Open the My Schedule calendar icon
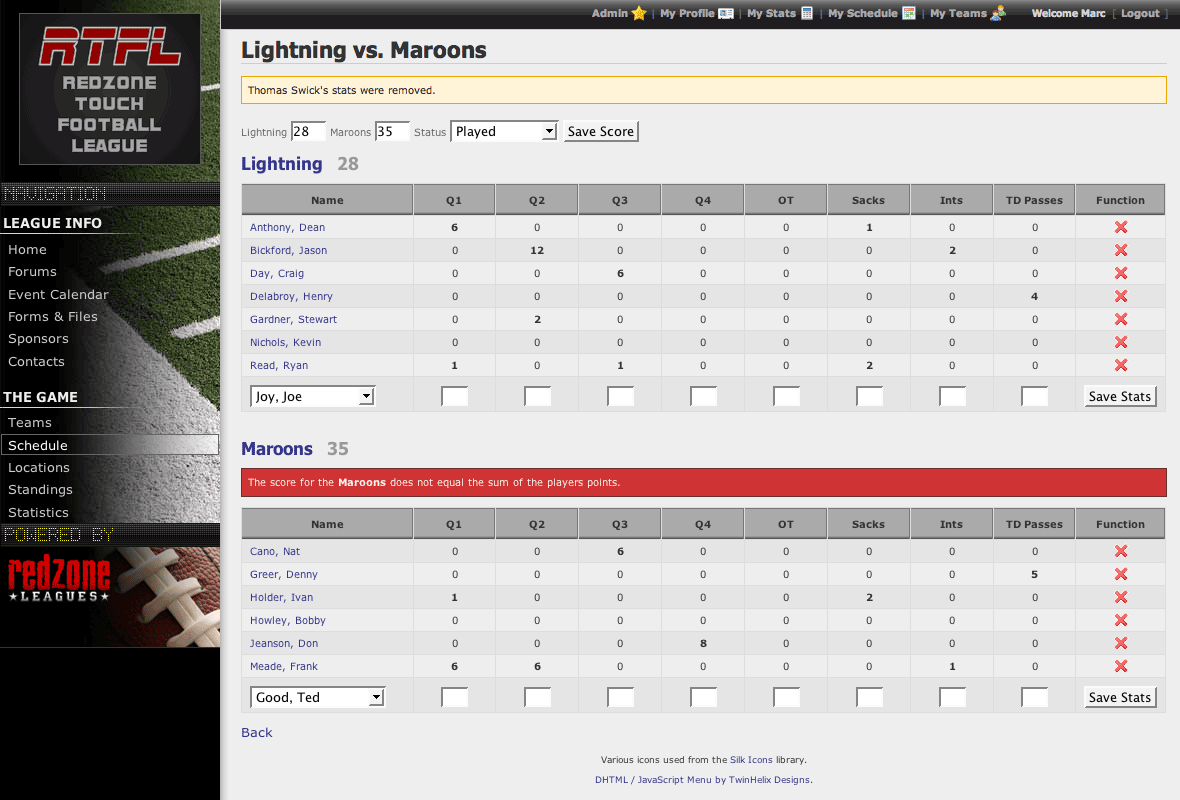1180x800 pixels. pos(909,13)
